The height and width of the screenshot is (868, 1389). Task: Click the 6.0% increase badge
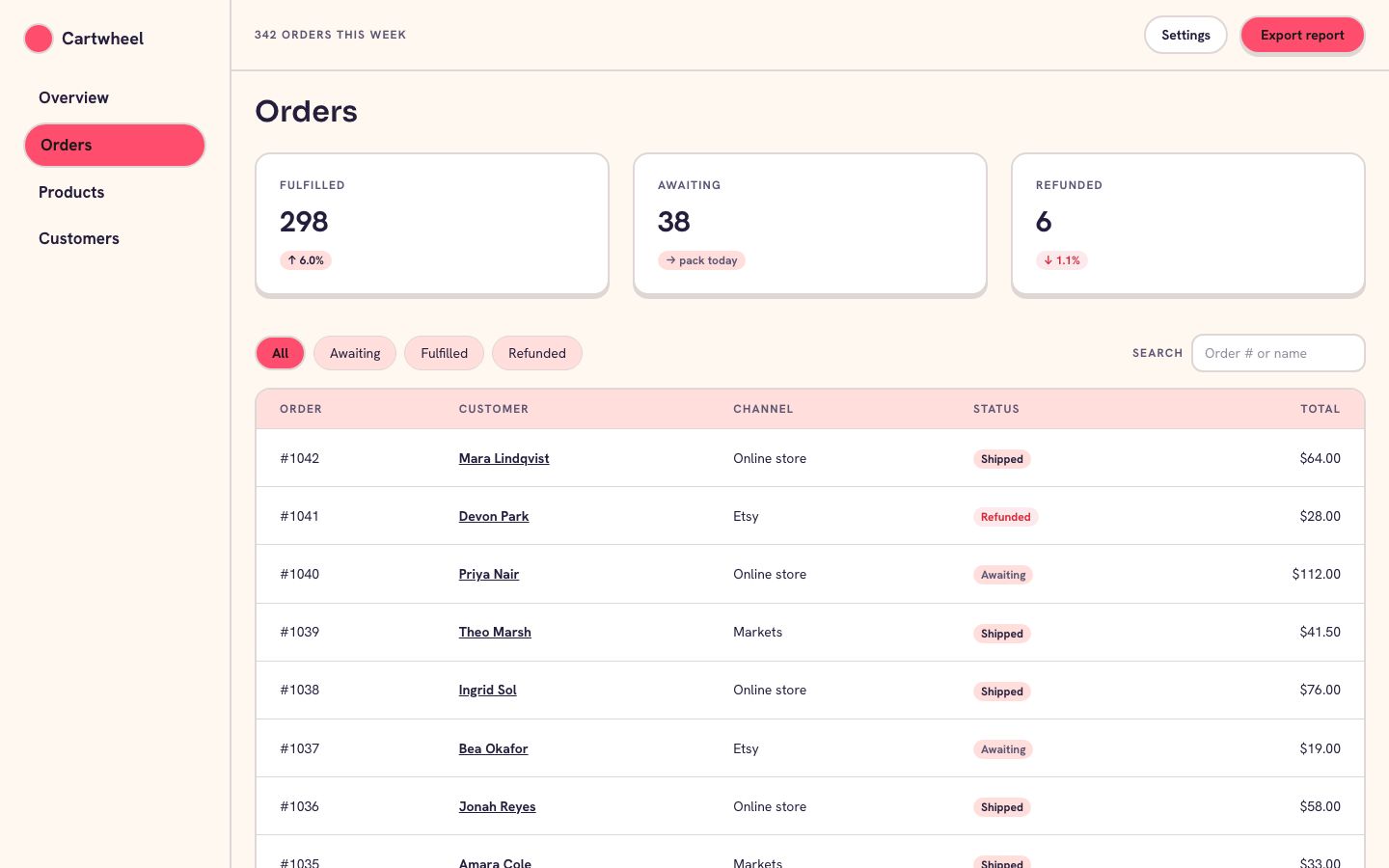[306, 260]
